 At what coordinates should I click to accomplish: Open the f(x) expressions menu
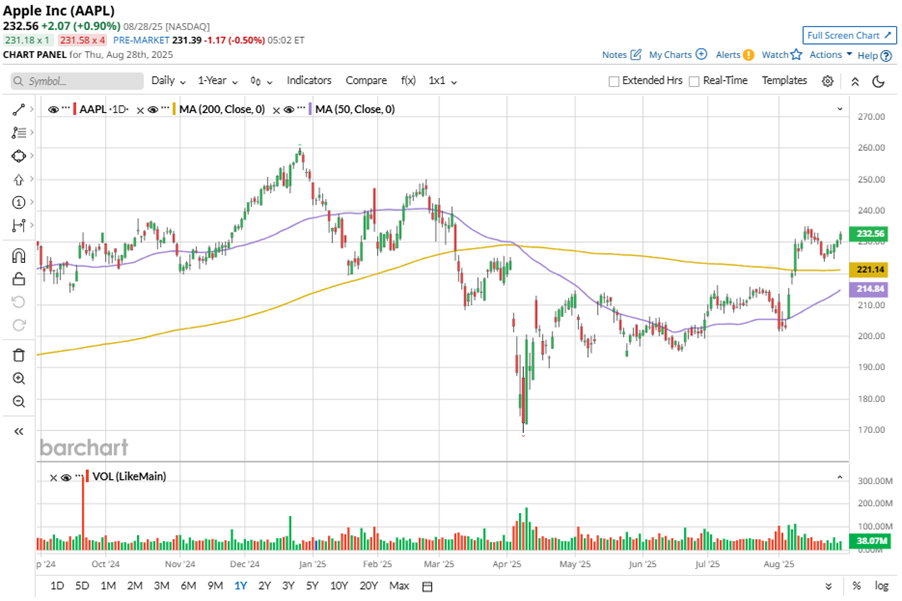(x=408, y=81)
